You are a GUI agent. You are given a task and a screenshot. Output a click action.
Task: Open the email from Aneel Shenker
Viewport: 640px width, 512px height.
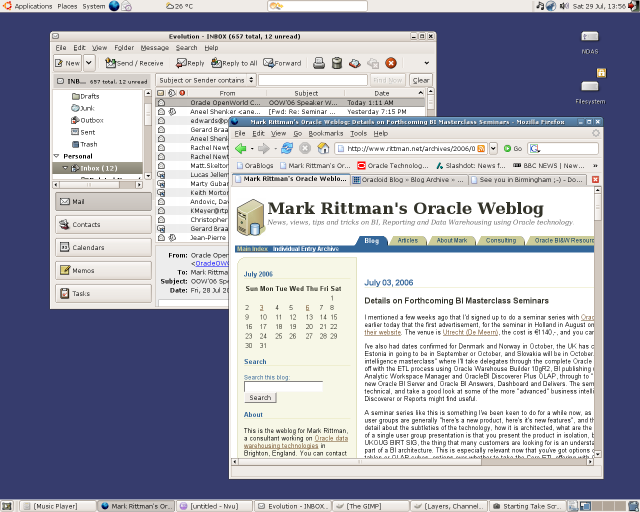pyautogui.click(x=291, y=111)
